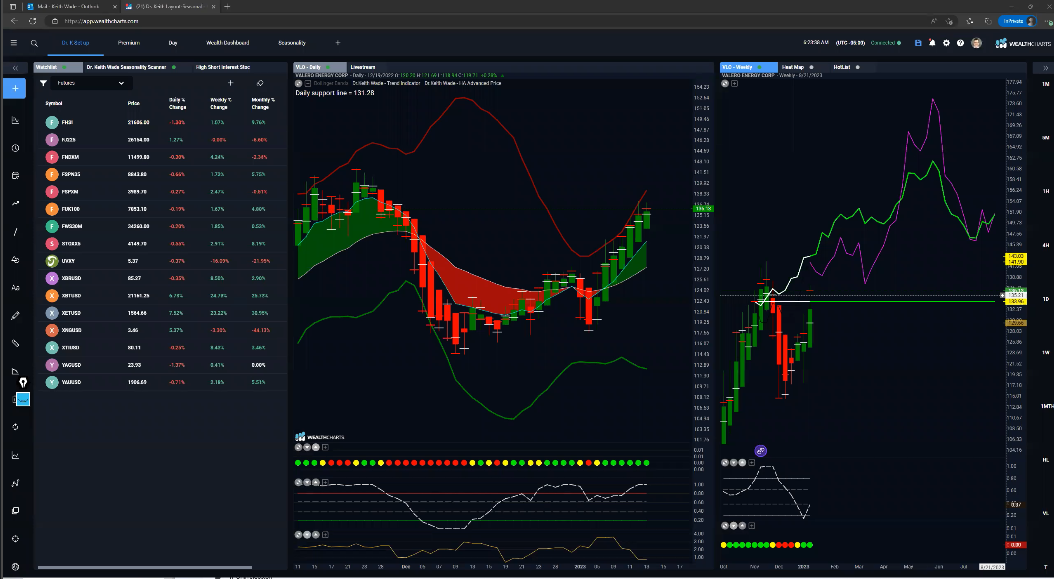
Task: Collapse the daily chart indicator legend minus box
Action: 308,83
